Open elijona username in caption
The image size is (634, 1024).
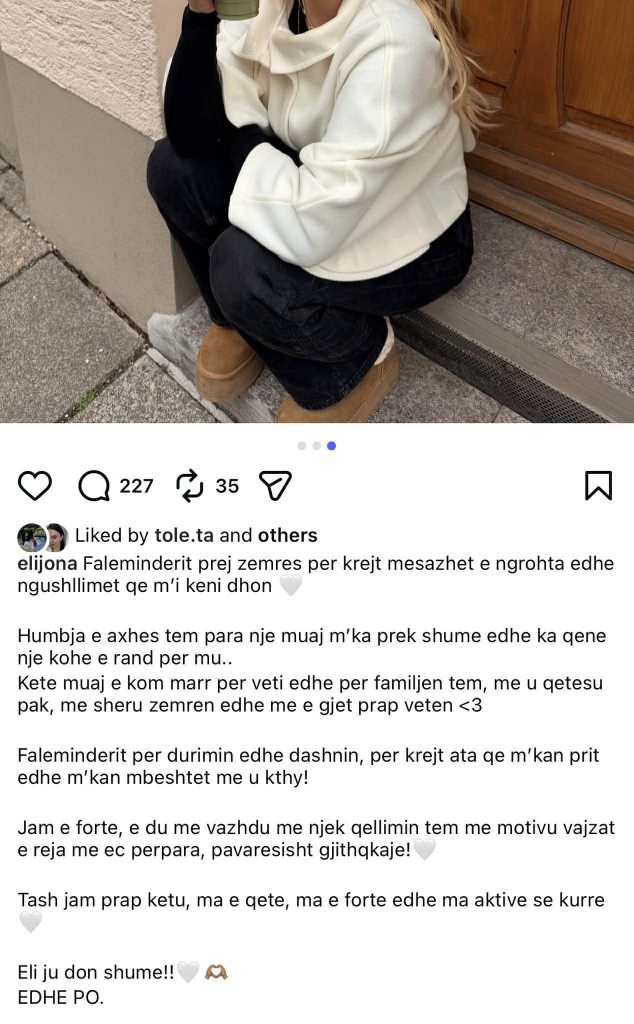[47, 564]
